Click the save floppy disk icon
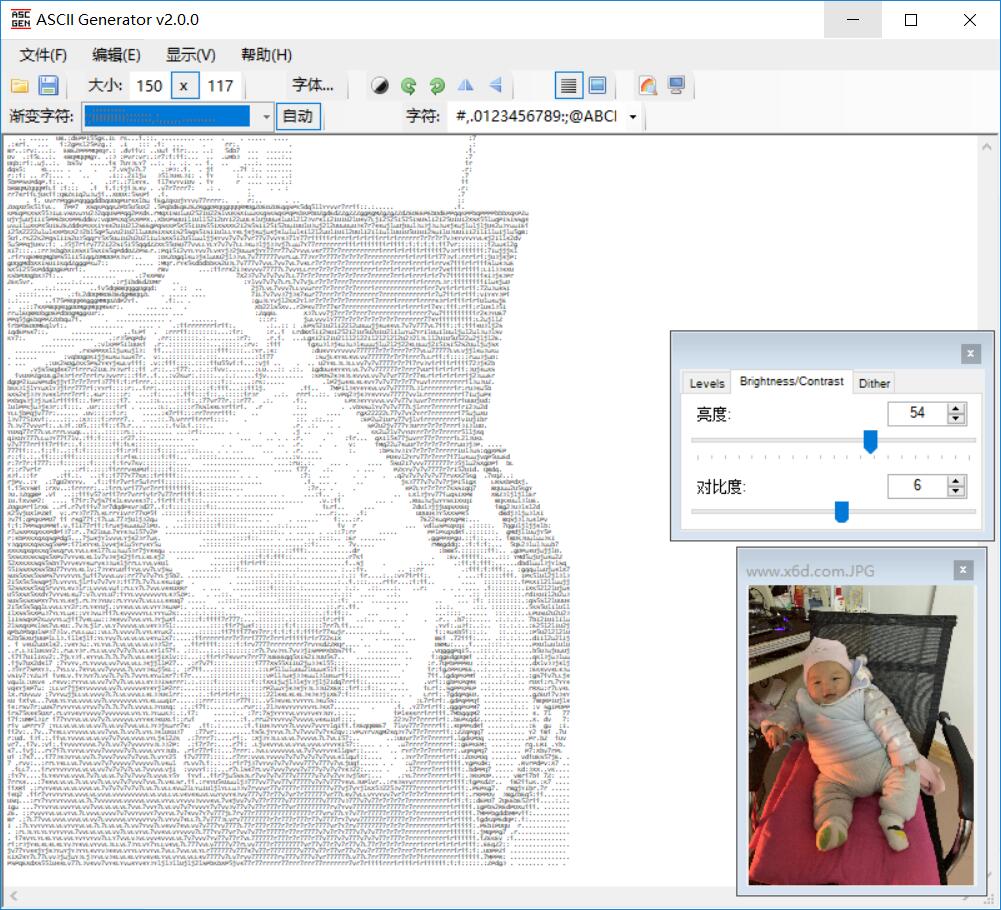The height and width of the screenshot is (910, 1001). pos(48,86)
